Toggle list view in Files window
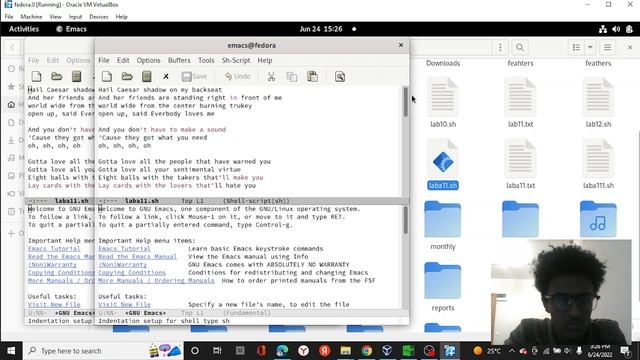640x360 pixels. 576,47
